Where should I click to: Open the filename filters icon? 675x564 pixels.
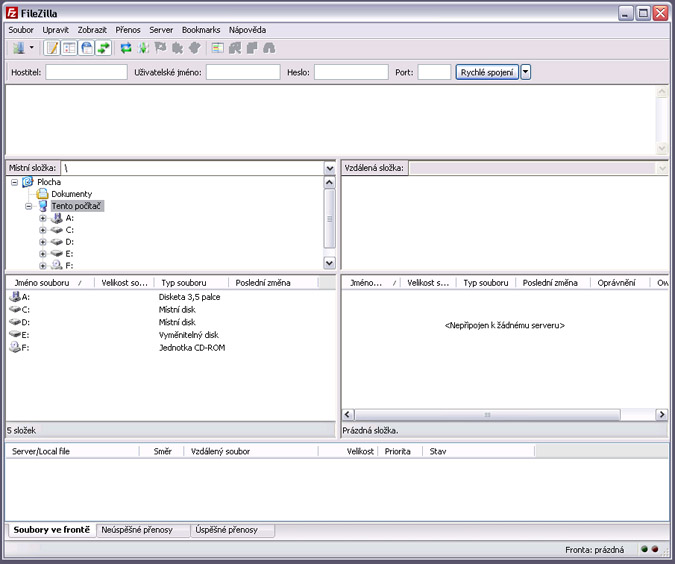pos(217,48)
